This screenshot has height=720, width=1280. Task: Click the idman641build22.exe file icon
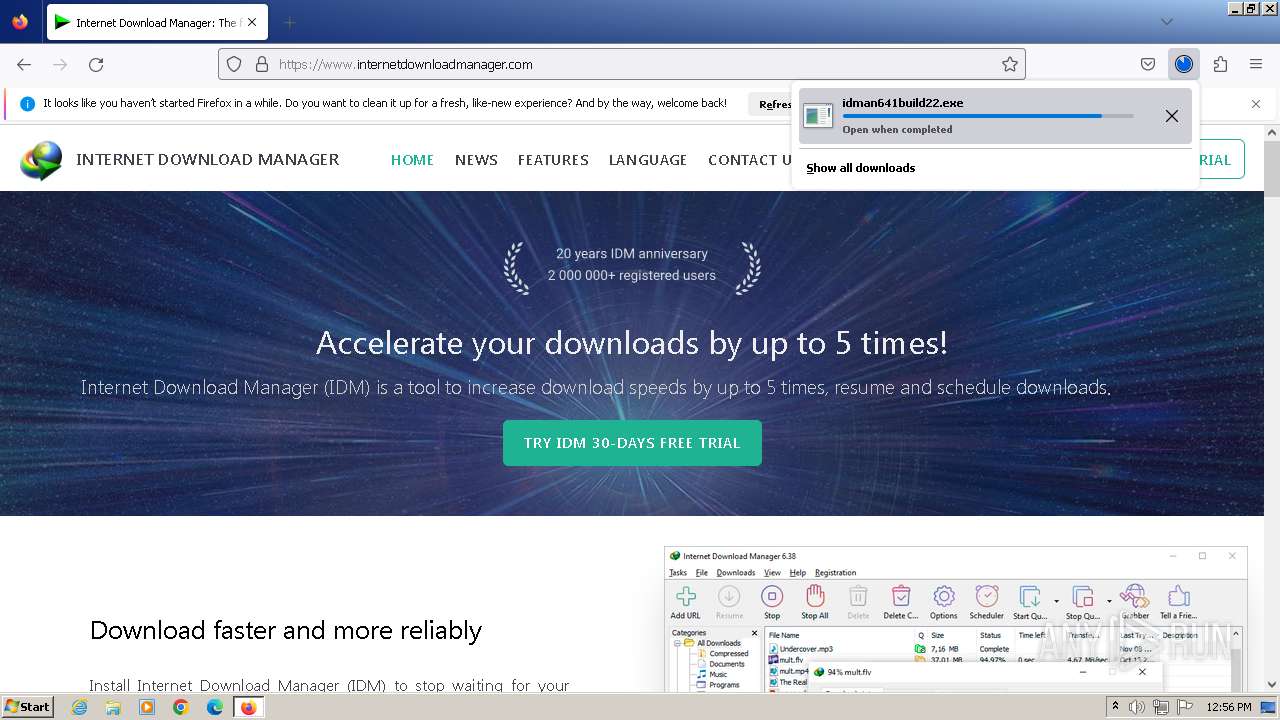(818, 116)
